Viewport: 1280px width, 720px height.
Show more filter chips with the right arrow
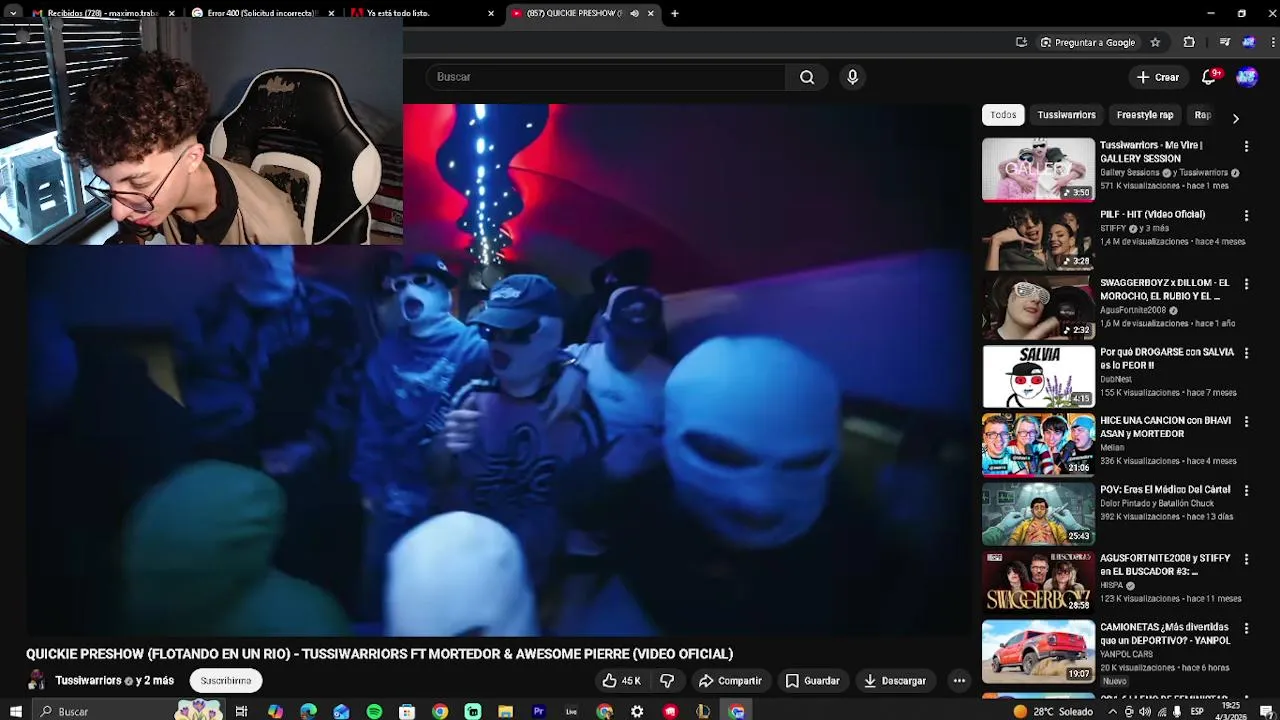click(1236, 118)
